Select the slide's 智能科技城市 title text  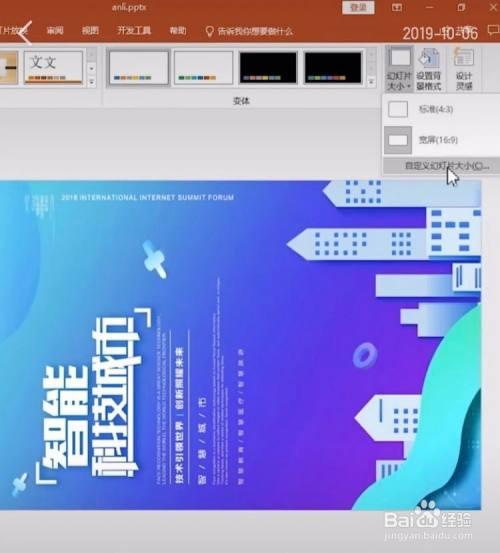click(x=94, y=395)
